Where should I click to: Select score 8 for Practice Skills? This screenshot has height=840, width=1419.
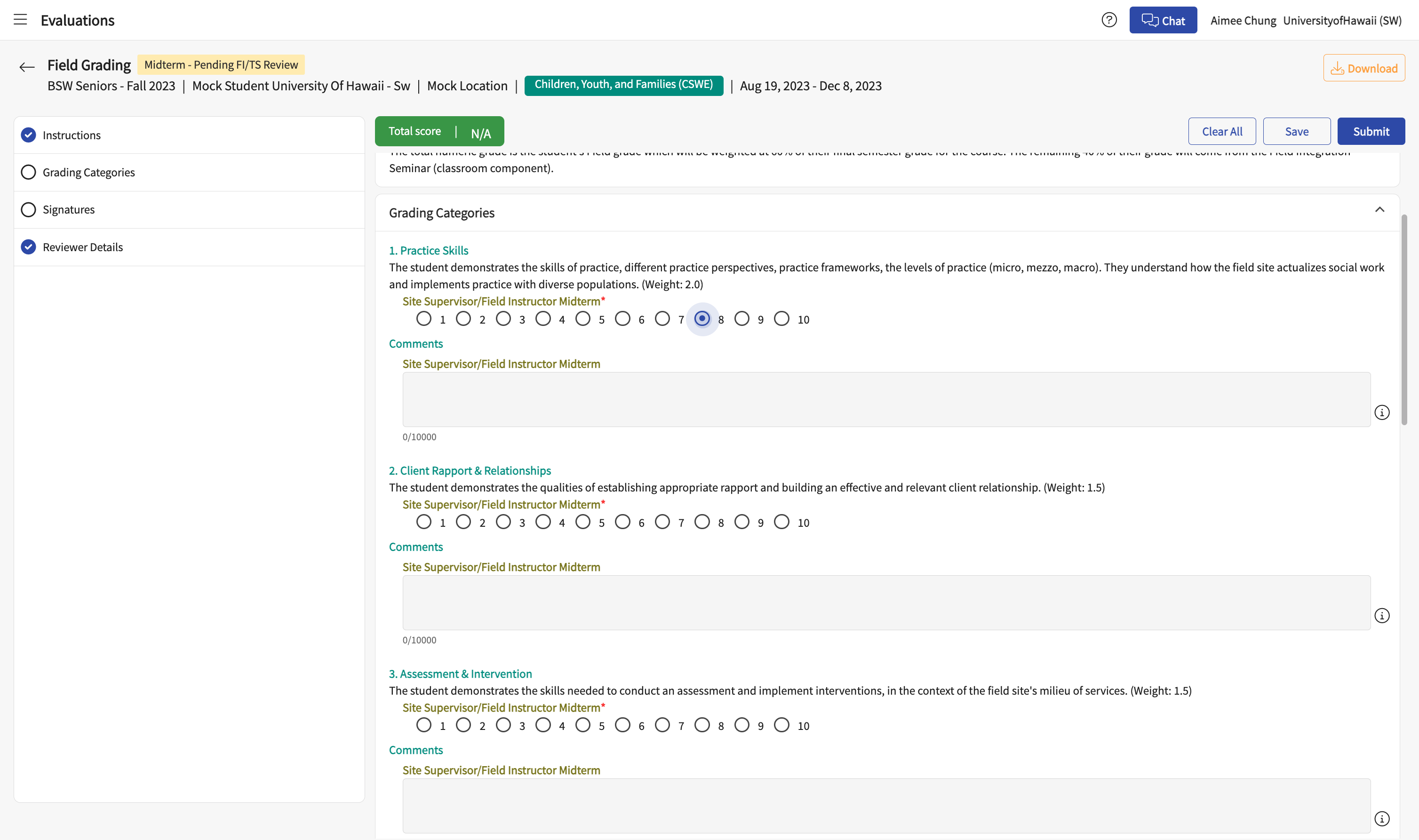click(702, 319)
